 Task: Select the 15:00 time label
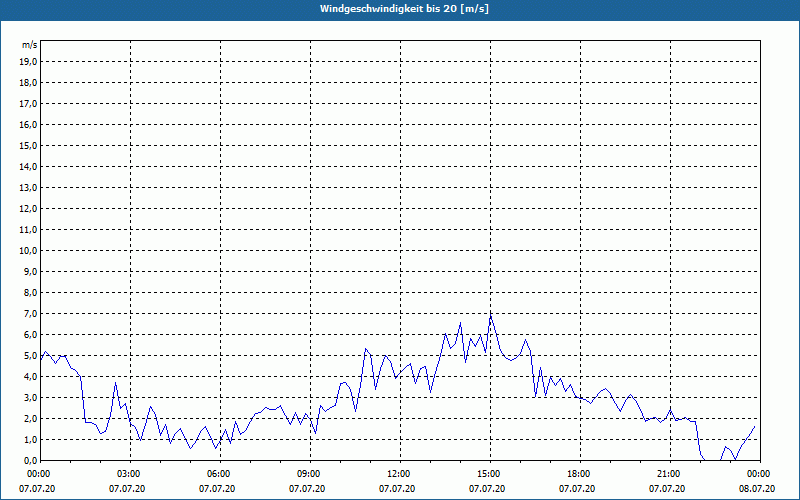tap(490, 474)
